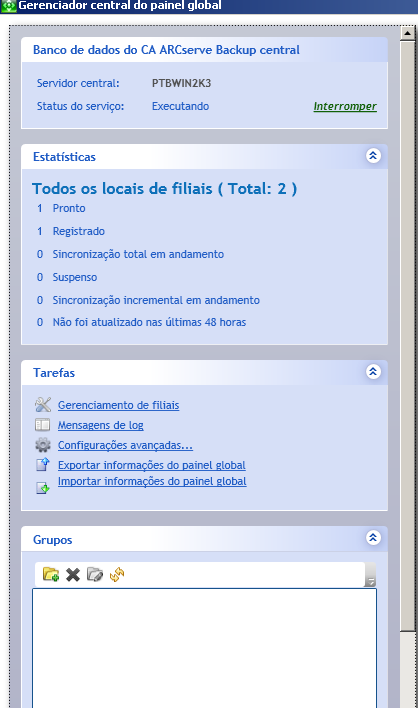Click the wrench icon beside Gerenciamento de filiais
Image resolution: width=420 pixels, height=708 pixels.
coord(43,405)
